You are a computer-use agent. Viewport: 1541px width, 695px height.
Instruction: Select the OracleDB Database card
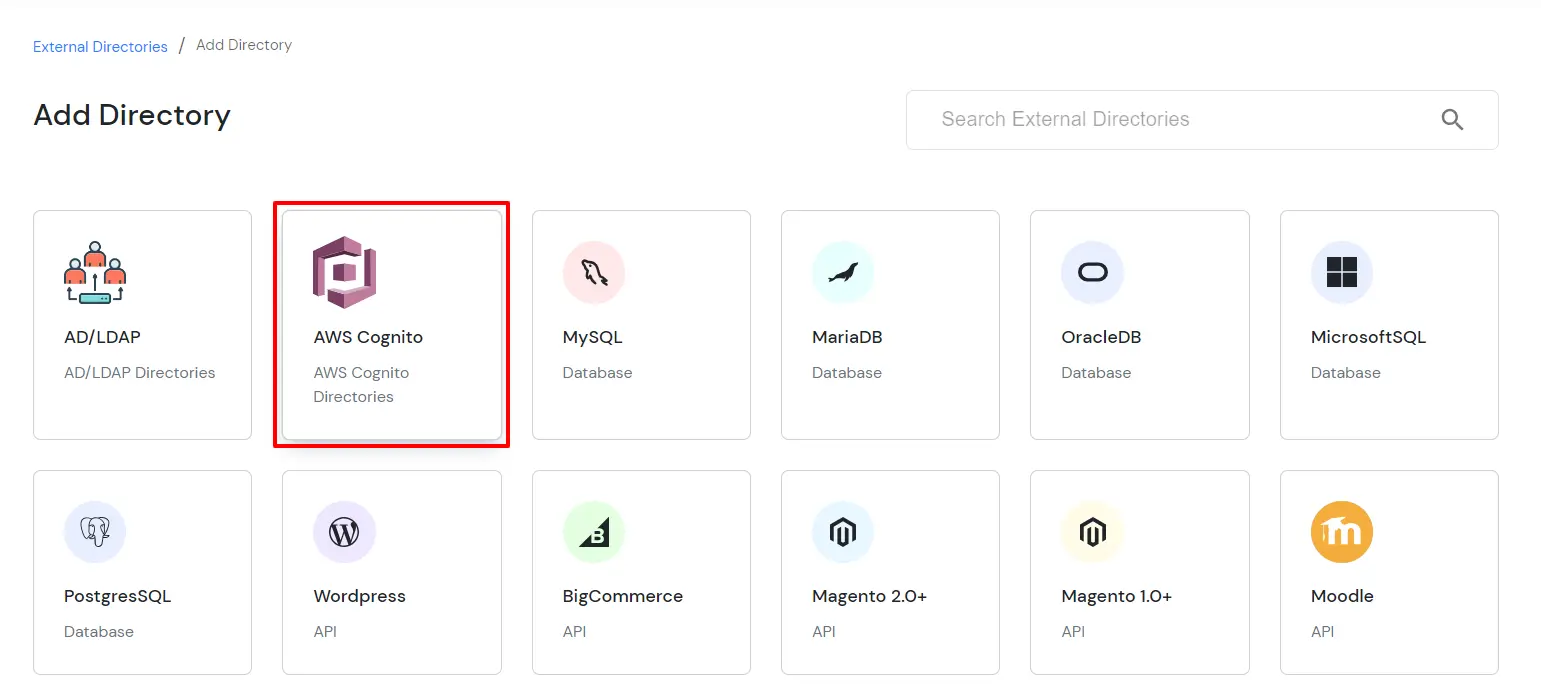tap(1139, 324)
